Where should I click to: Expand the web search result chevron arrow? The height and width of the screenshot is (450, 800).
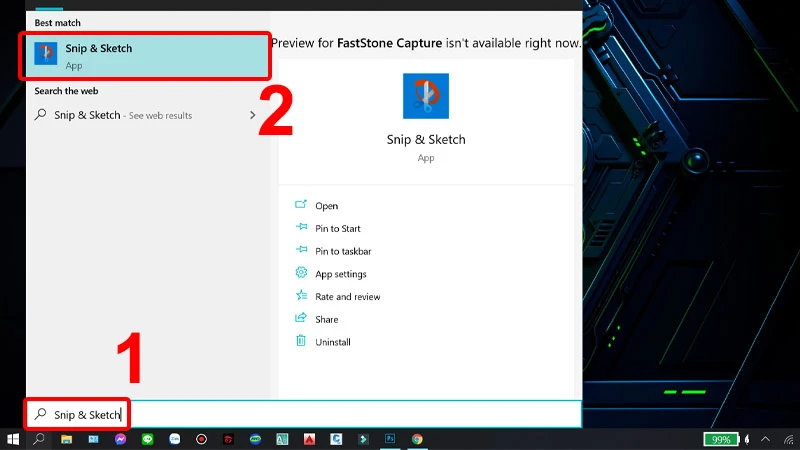(x=252, y=115)
